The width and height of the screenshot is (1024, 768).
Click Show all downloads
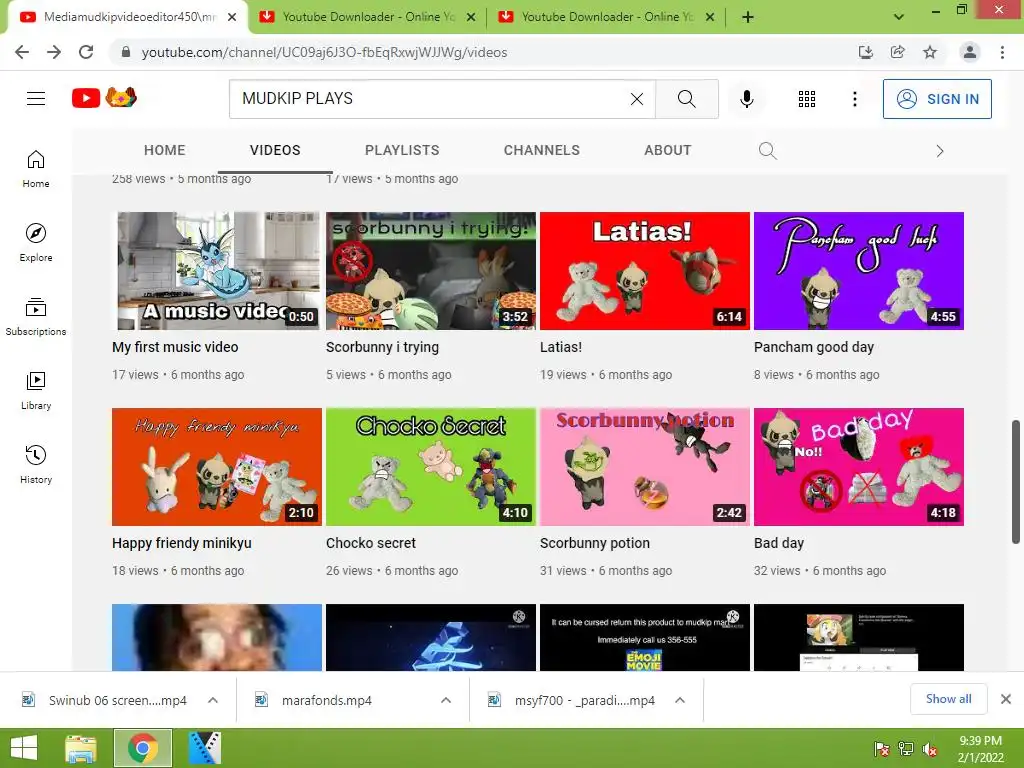click(948, 699)
